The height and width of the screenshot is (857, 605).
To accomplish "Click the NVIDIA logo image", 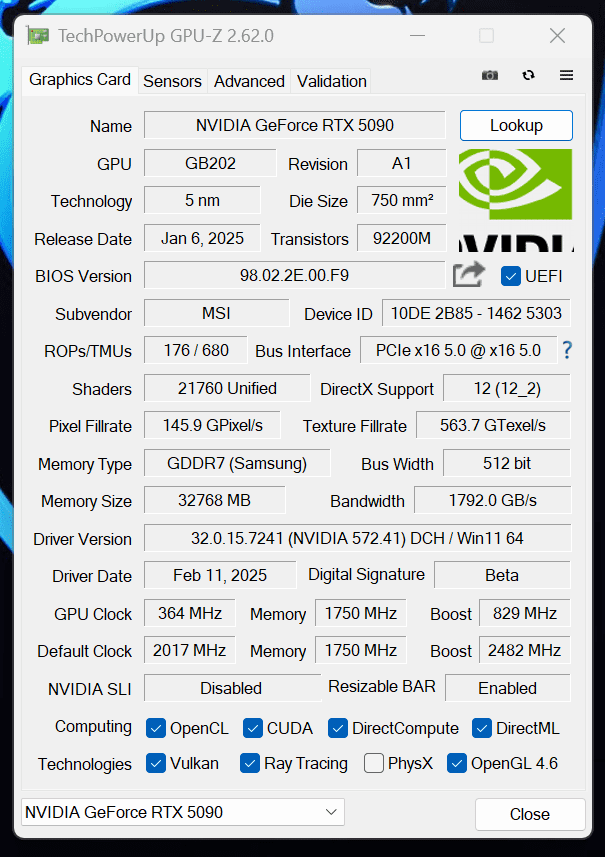I will tap(515, 200).
